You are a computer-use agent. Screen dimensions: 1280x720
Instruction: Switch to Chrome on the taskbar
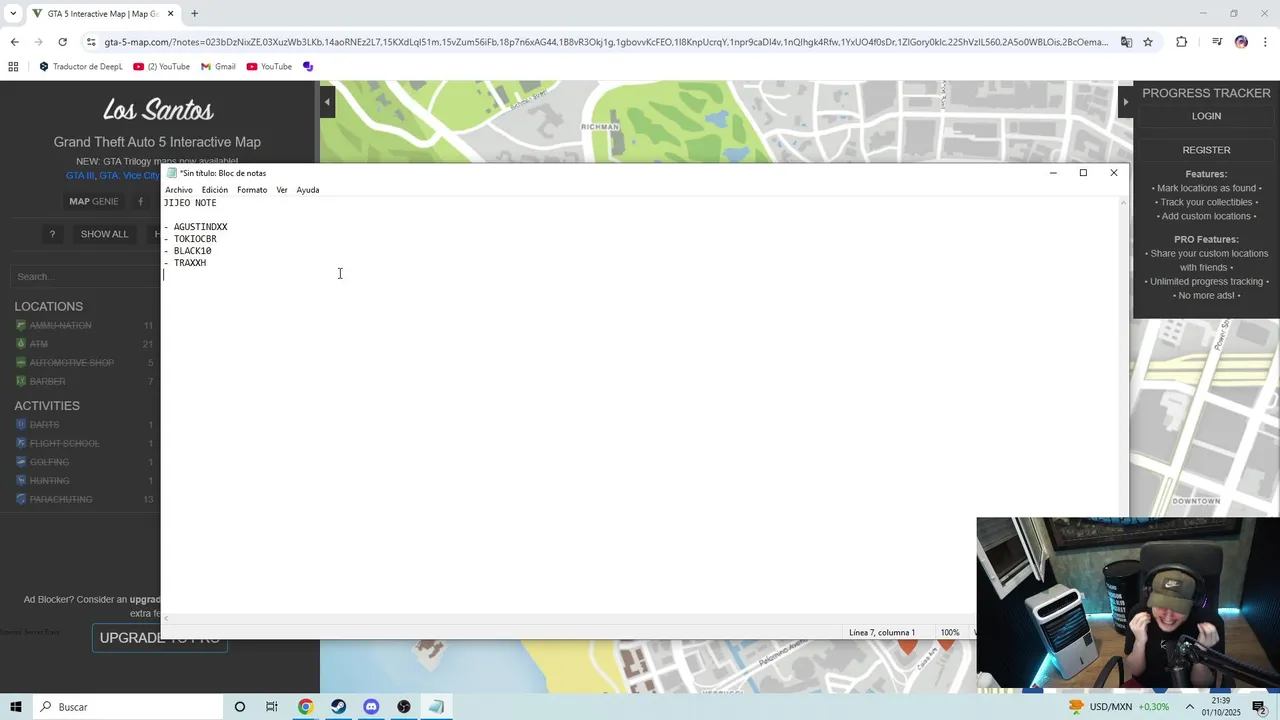click(x=305, y=707)
